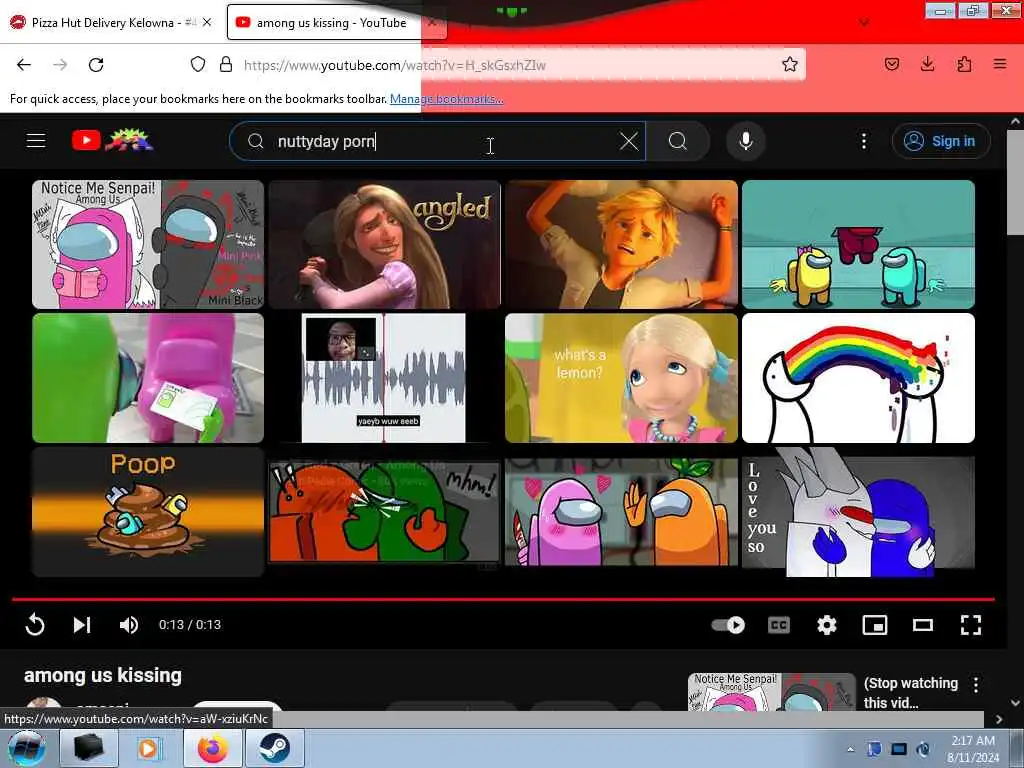
Task: Open the Firefox downloads panel
Action: (927, 64)
